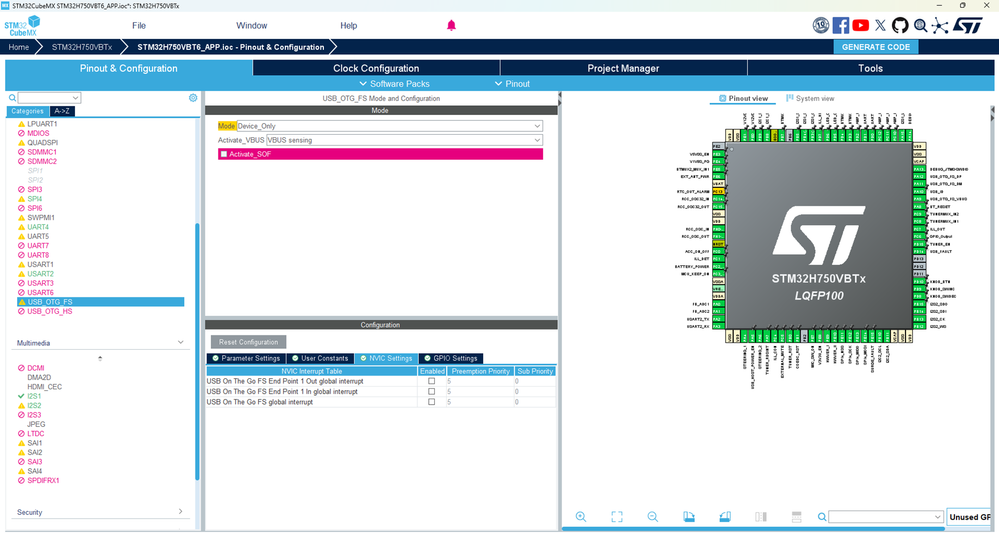Select DCMI in the Multimedia list

tap(36, 368)
